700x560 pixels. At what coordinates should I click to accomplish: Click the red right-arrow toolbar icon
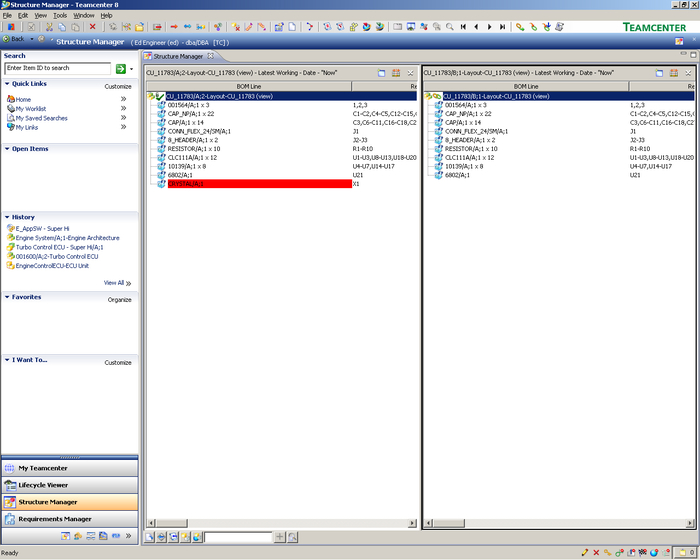[x=174, y=27]
